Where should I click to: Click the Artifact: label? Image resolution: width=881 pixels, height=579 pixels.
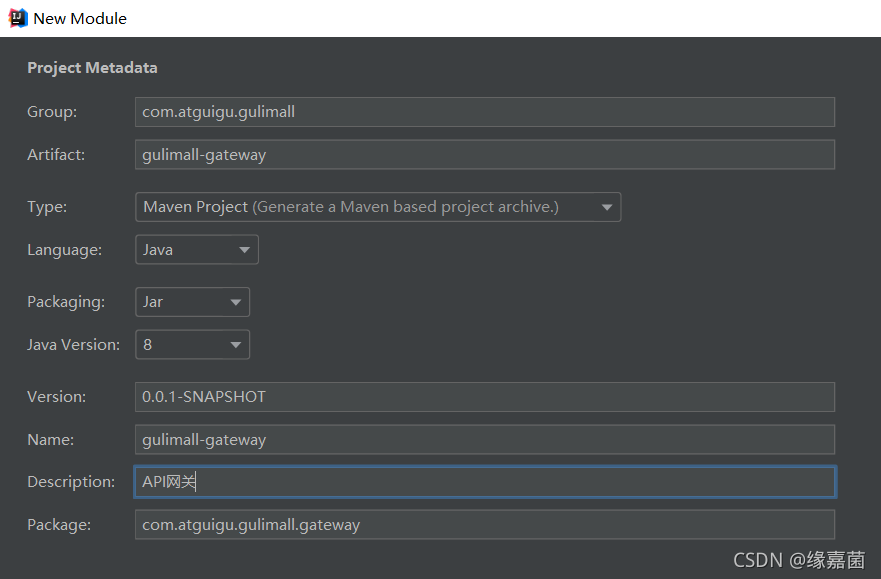click(56, 154)
